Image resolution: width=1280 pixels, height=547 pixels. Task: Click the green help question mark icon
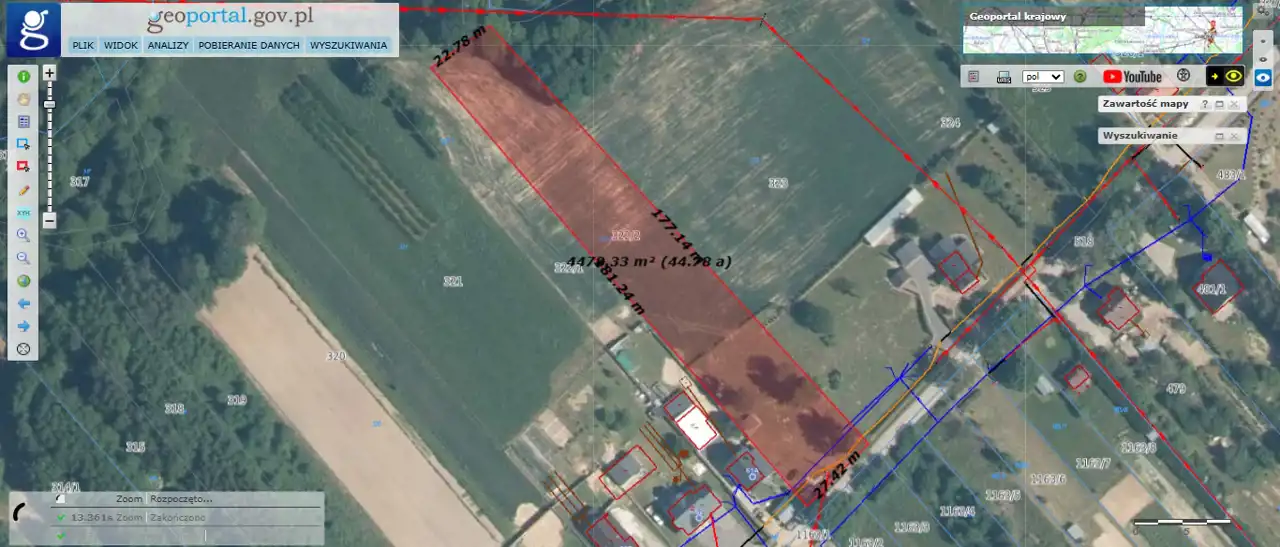(1080, 76)
